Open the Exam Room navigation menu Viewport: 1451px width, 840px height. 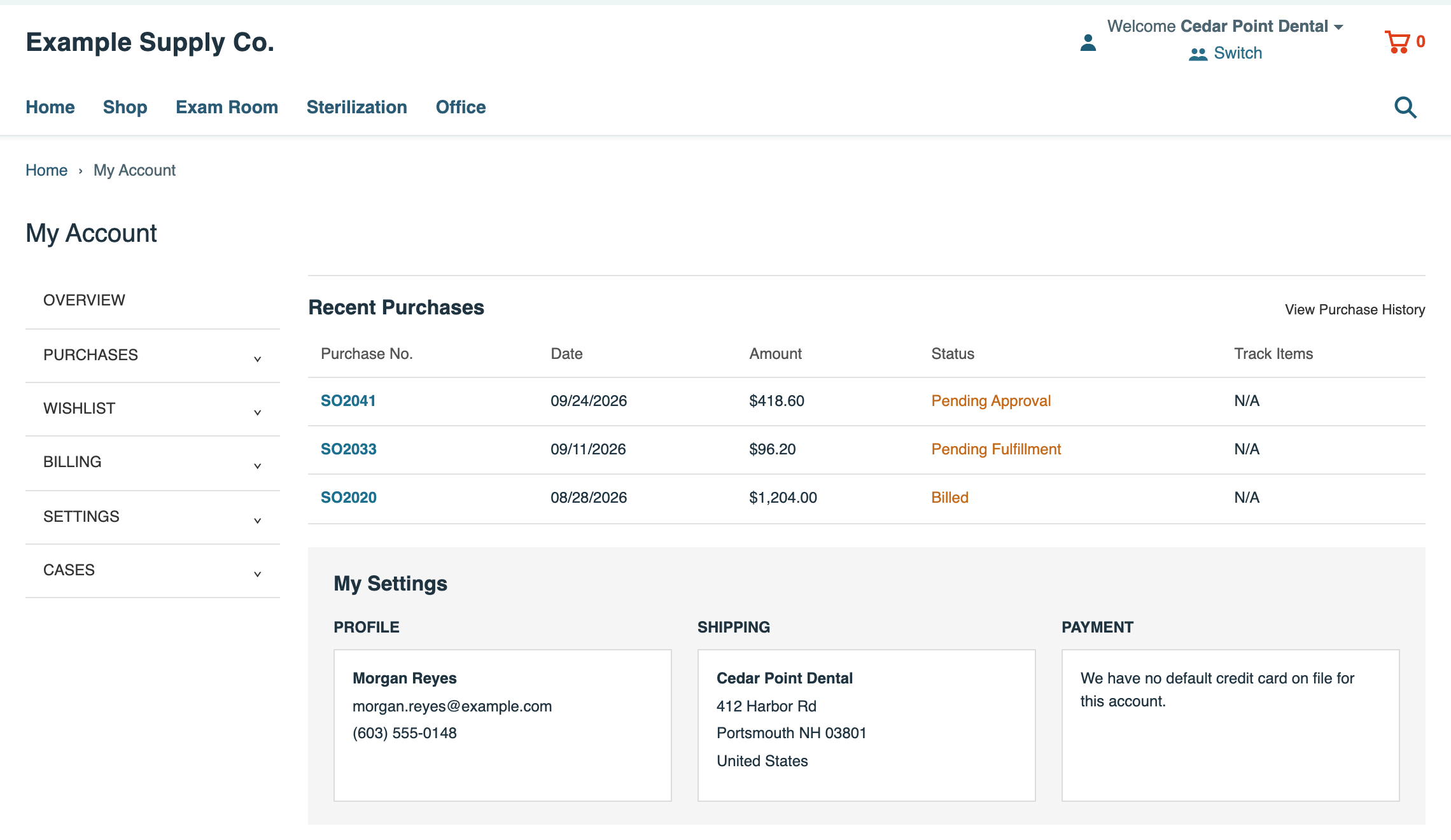(227, 107)
